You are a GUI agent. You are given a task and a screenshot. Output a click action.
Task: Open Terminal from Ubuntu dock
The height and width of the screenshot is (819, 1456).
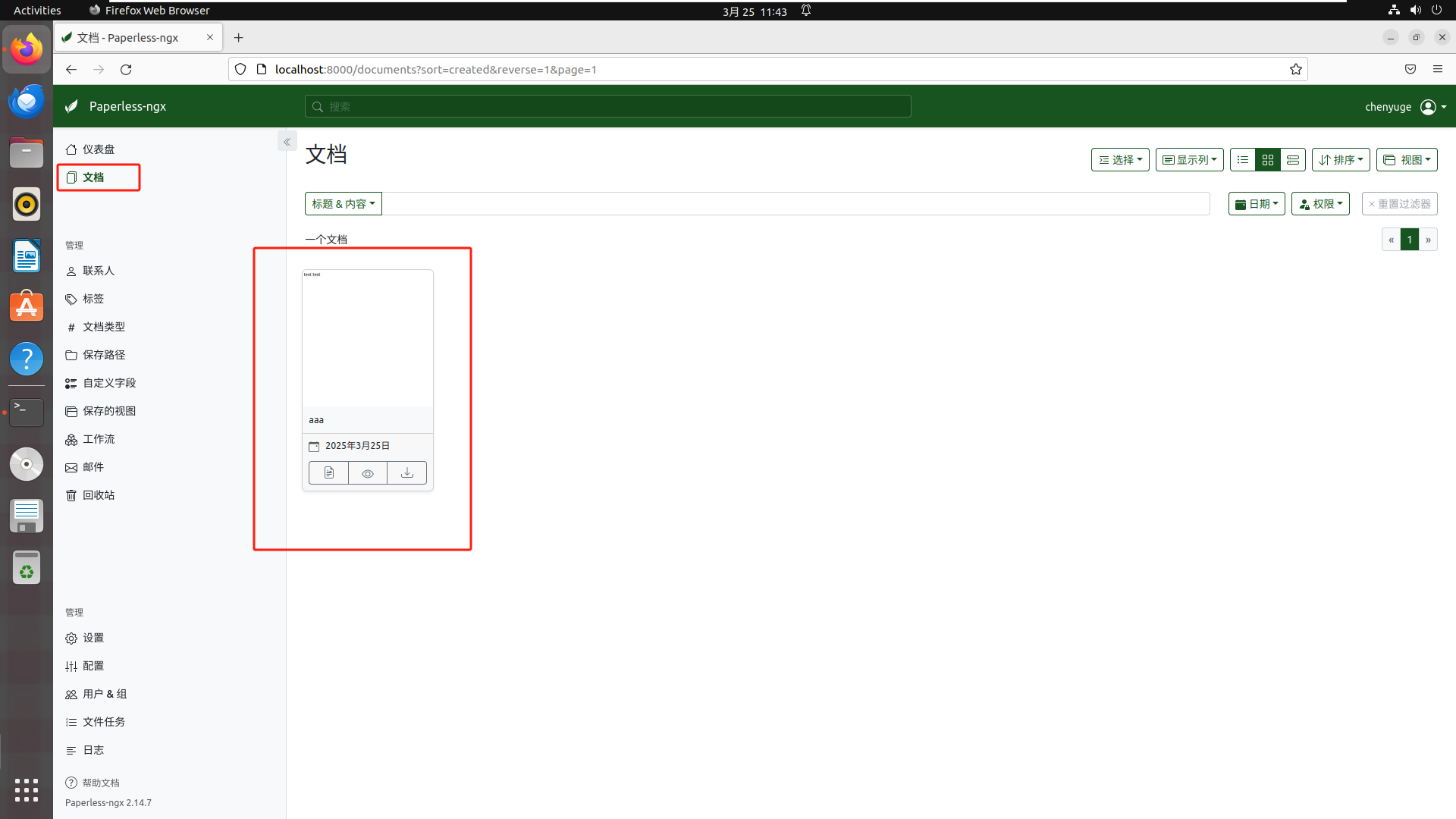pos(27,412)
